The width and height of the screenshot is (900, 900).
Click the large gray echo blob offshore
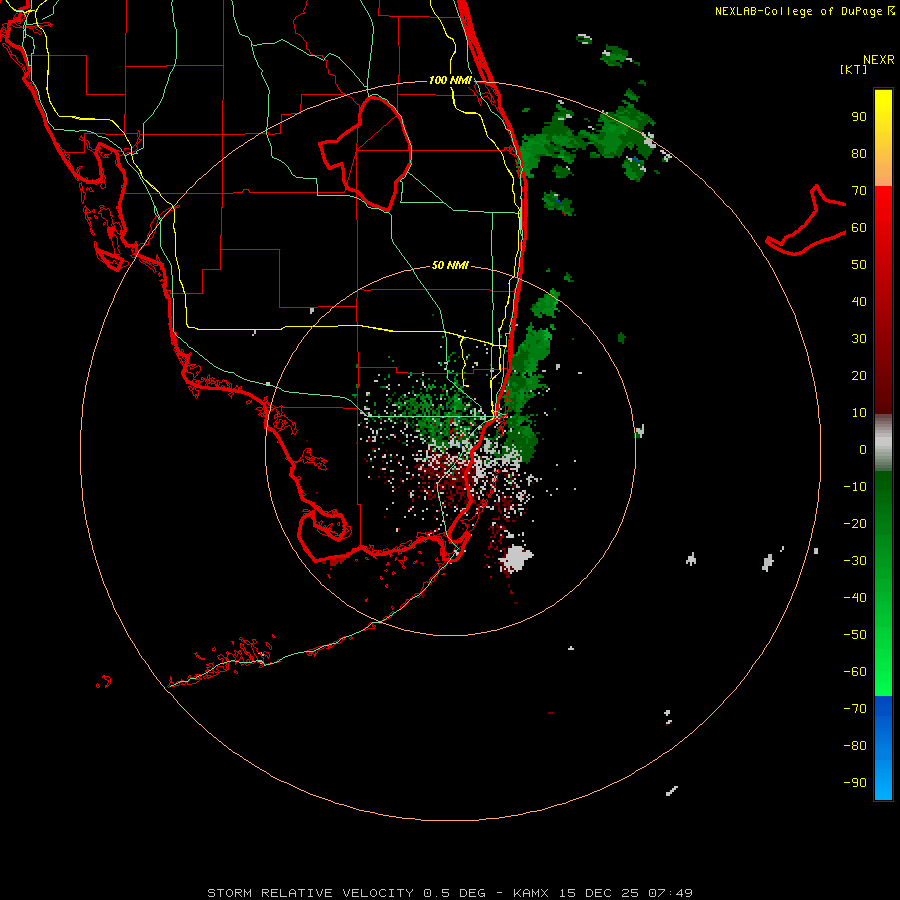click(x=516, y=558)
